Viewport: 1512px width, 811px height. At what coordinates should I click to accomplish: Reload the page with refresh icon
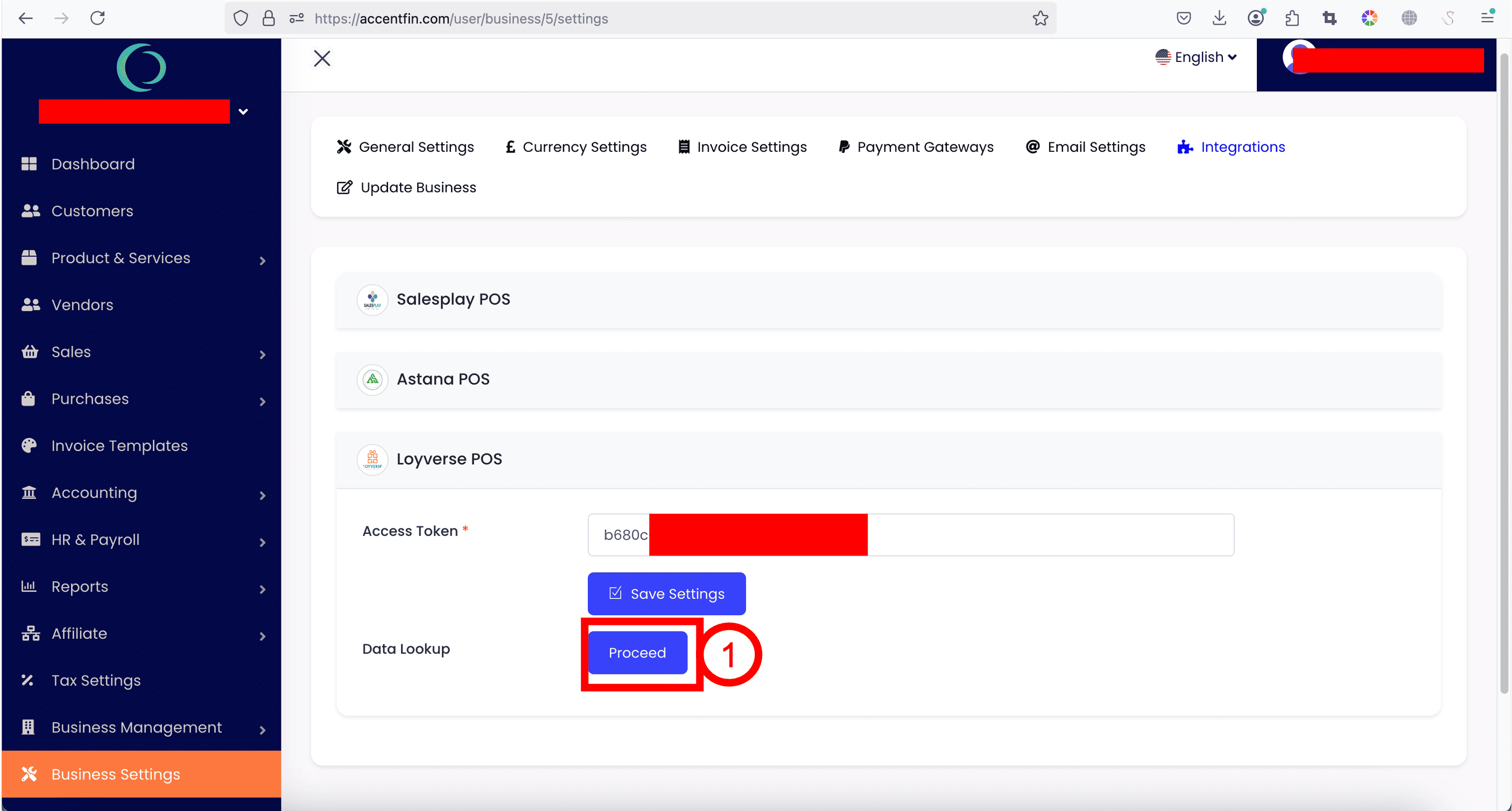97,18
